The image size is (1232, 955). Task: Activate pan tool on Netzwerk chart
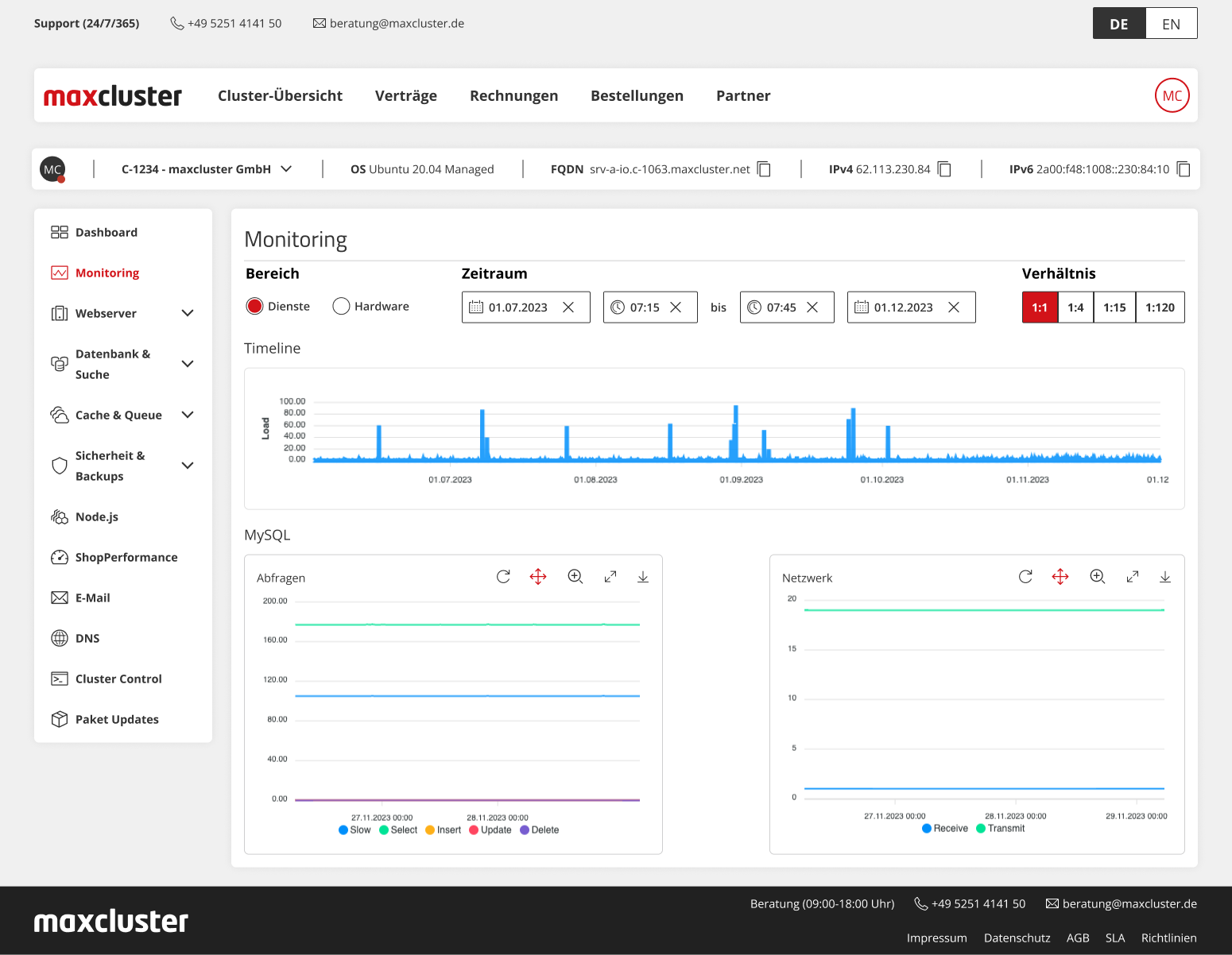click(1060, 577)
